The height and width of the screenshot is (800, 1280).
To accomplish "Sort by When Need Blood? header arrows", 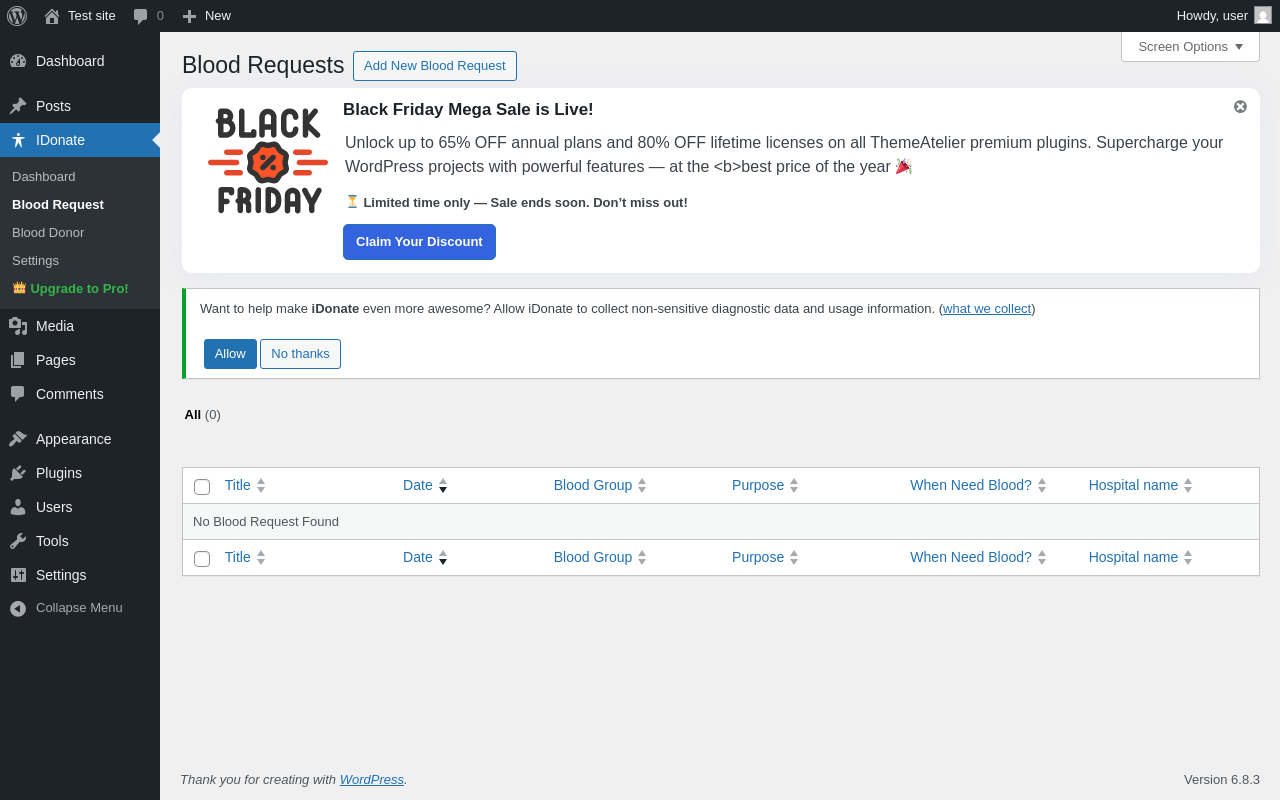I will [x=1042, y=485].
